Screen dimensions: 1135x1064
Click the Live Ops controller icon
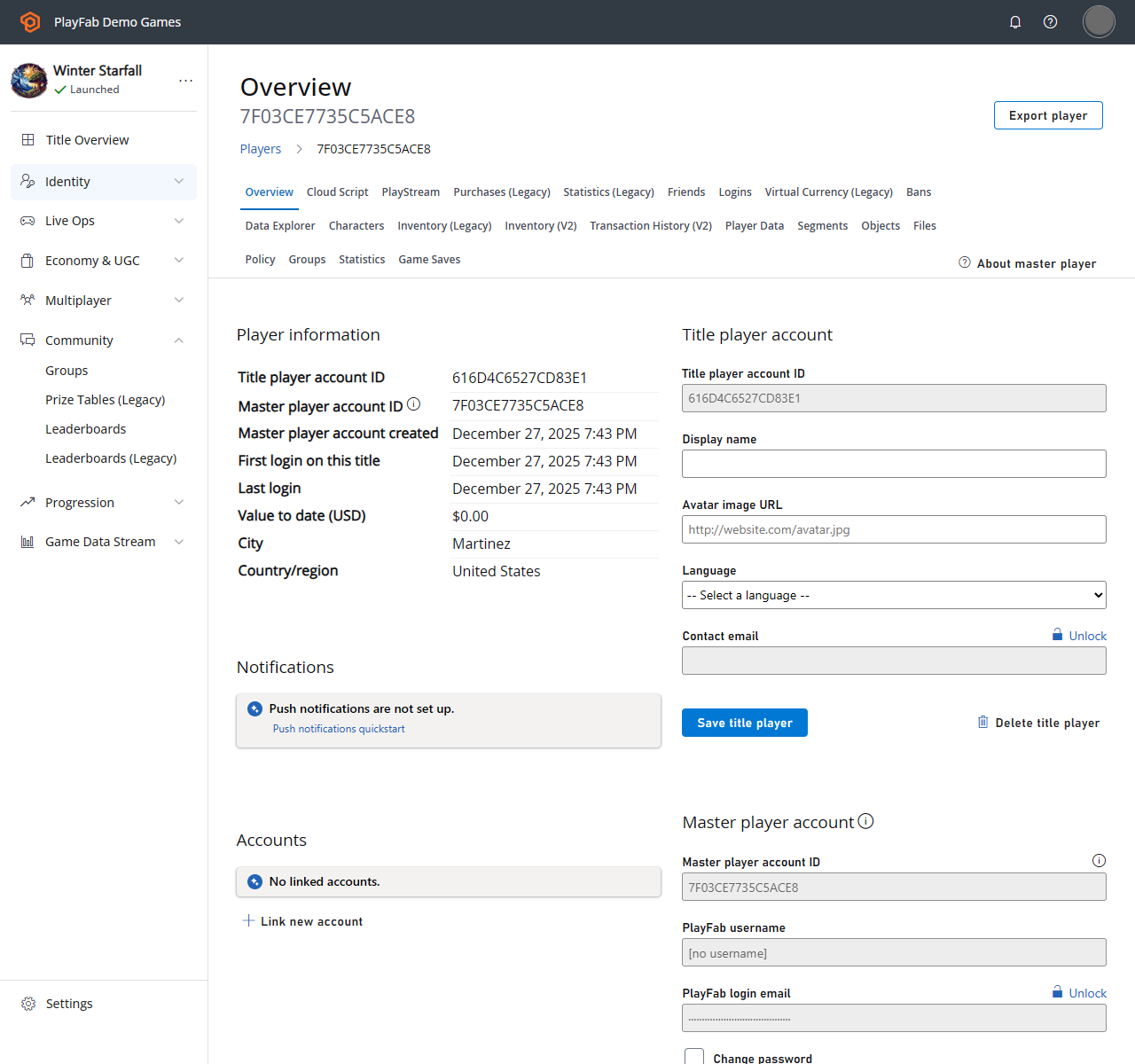(27, 221)
